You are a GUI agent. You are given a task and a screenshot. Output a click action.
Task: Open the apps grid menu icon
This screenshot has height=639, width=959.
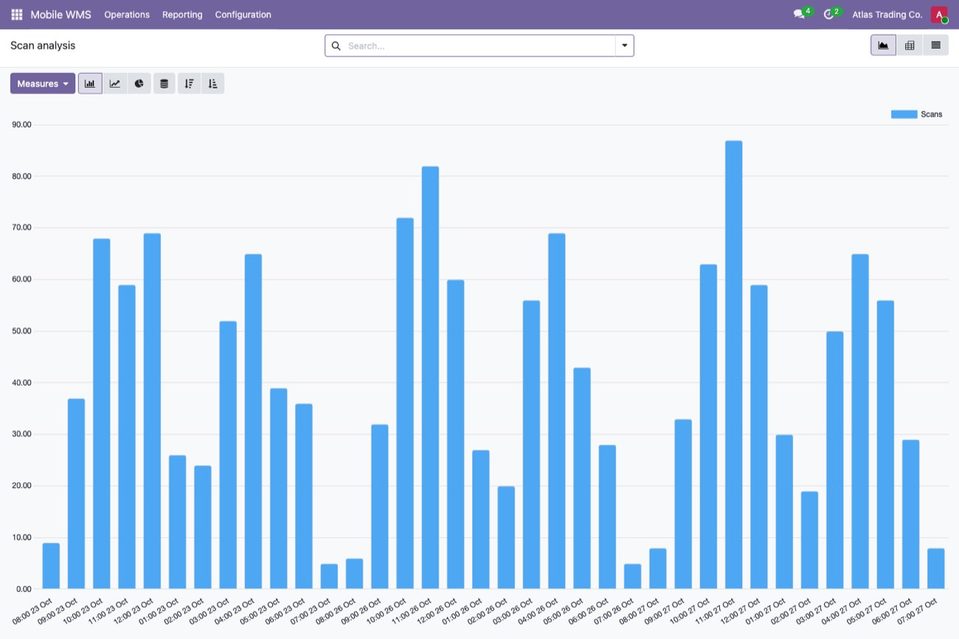click(17, 14)
